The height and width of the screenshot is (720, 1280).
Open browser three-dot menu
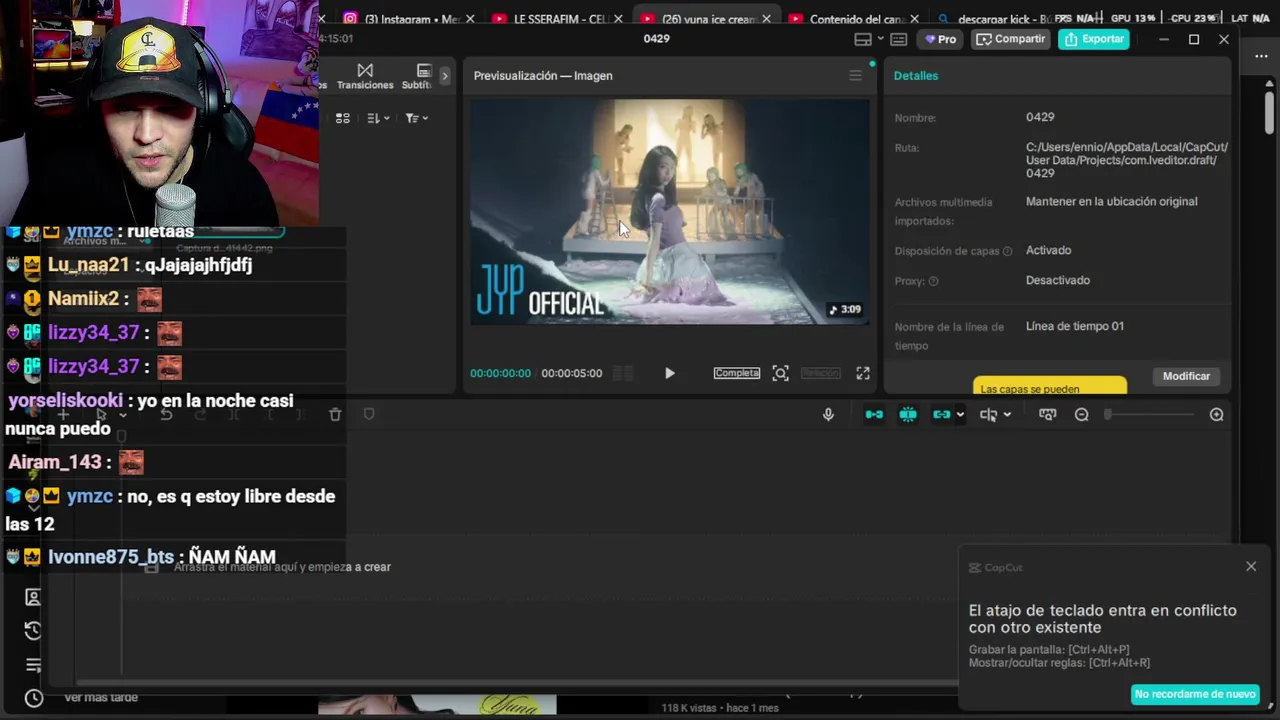point(1261,56)
